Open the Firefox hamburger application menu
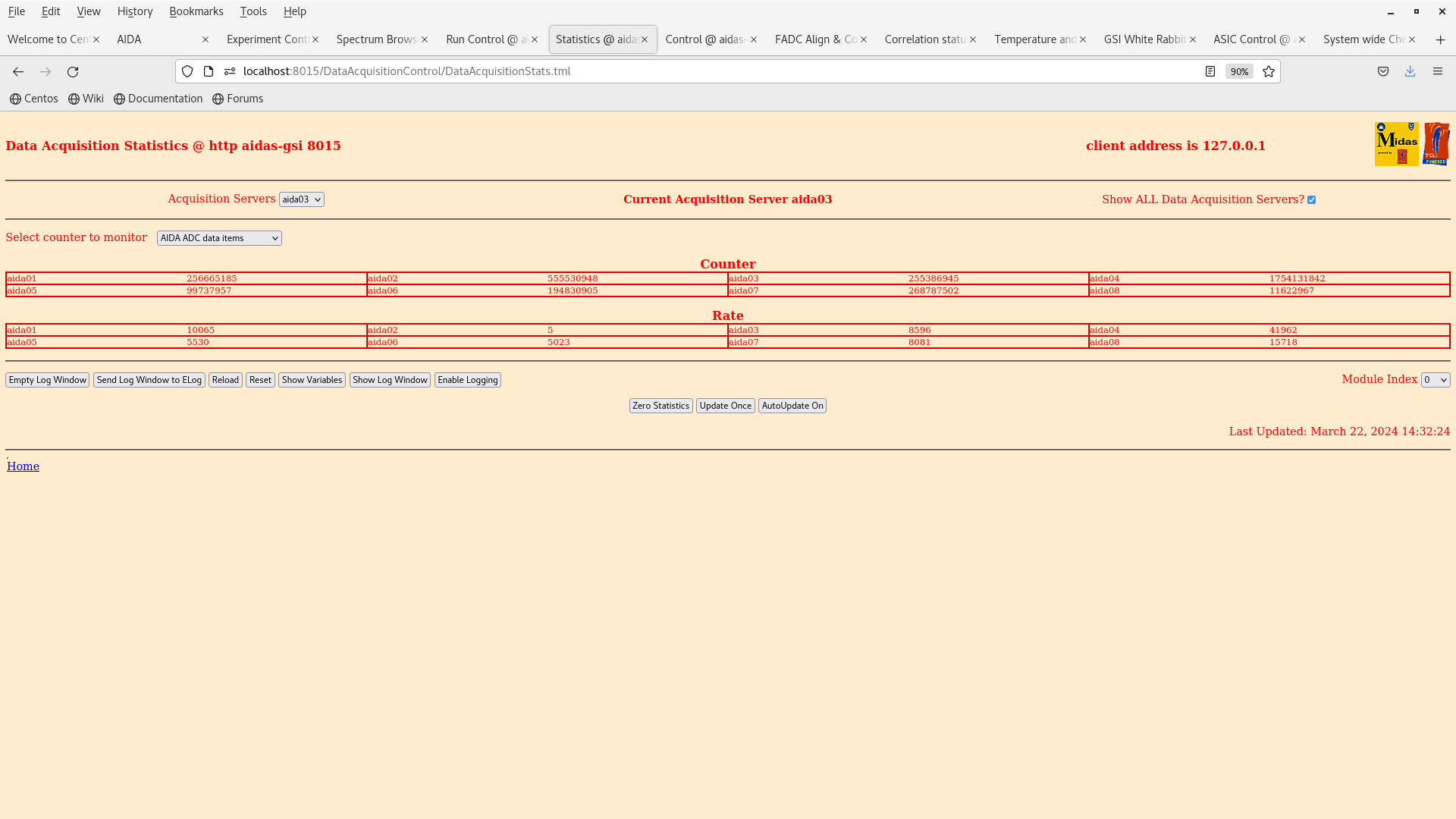This screenshot has width=1456, height=819. pyautogui.click(x=1437, y=71)
